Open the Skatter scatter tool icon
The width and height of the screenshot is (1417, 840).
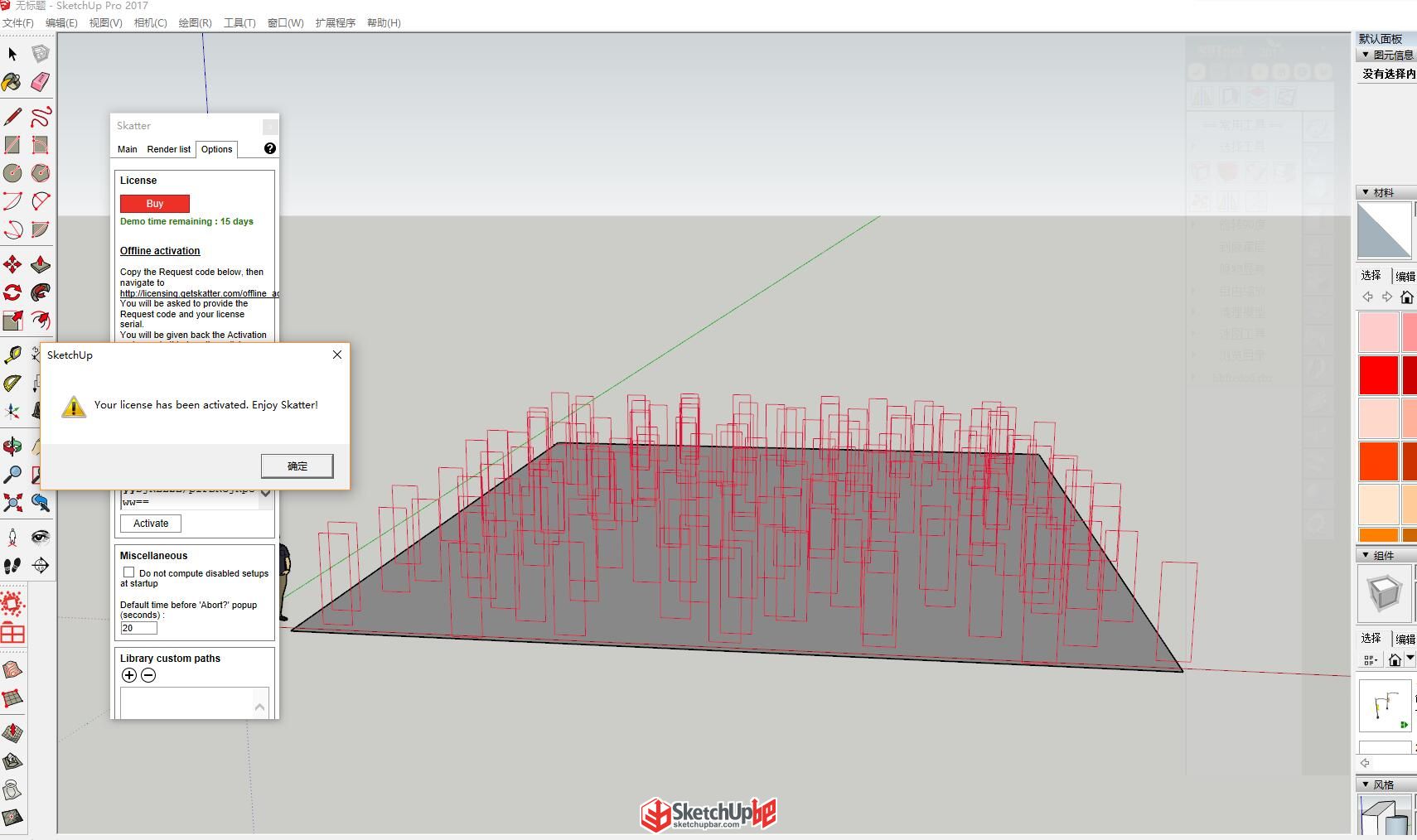(x=12, y=604)
